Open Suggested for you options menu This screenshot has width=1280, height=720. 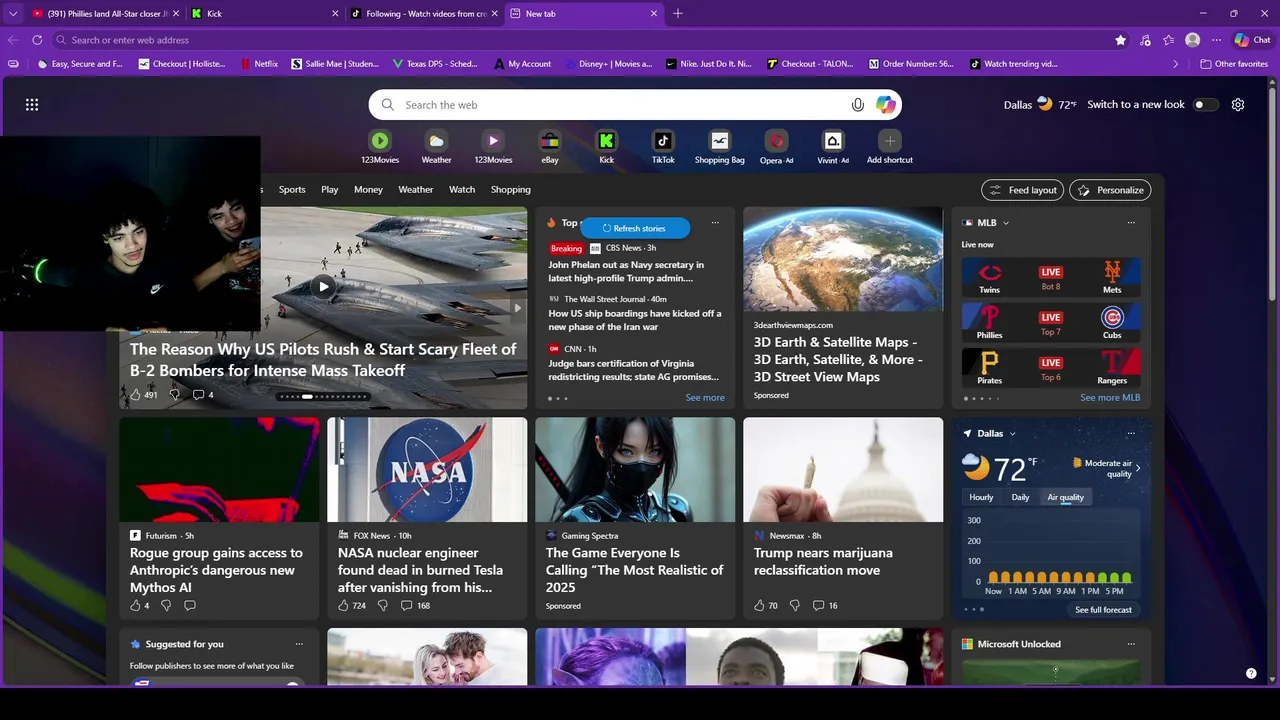click(x=299, y=644)
